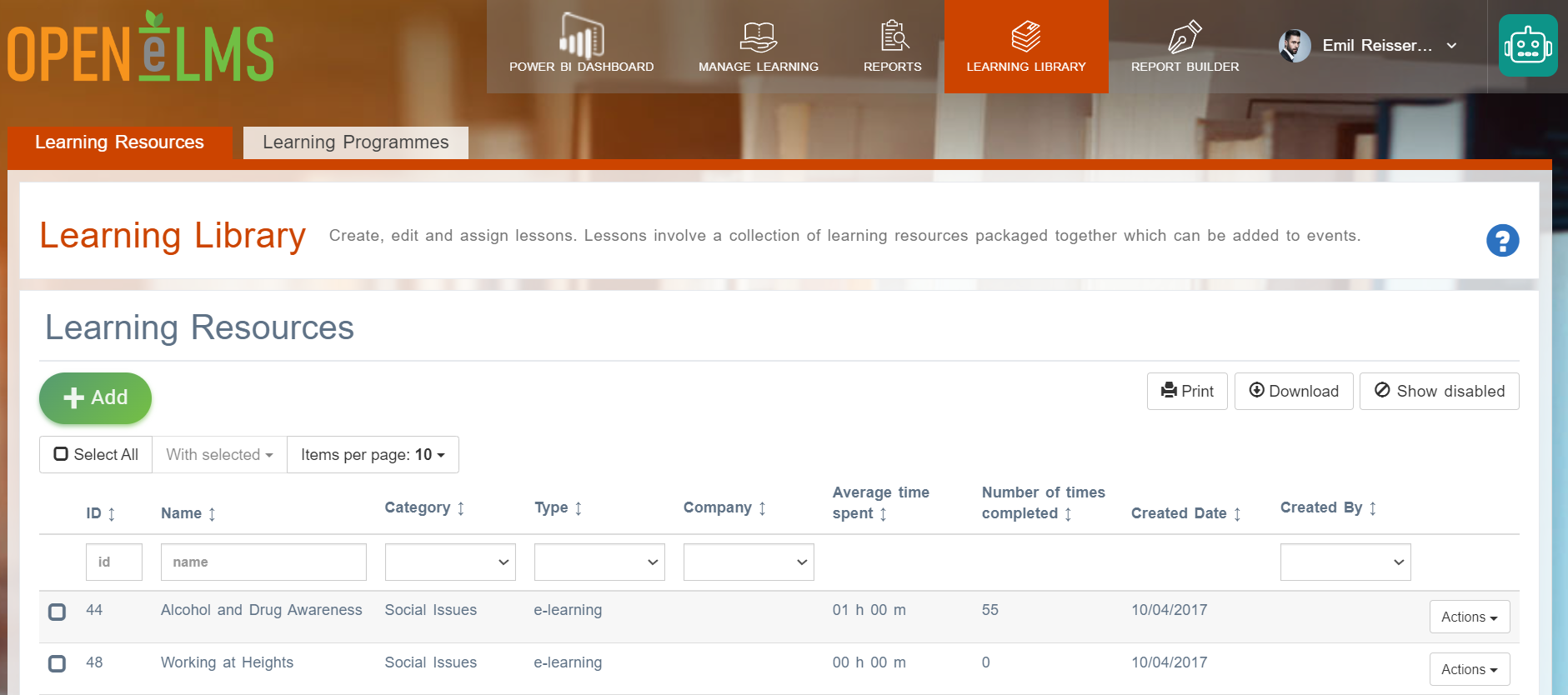Sort by Category arrow icon
The image size is (1568, 695).
tap(461, 508)
